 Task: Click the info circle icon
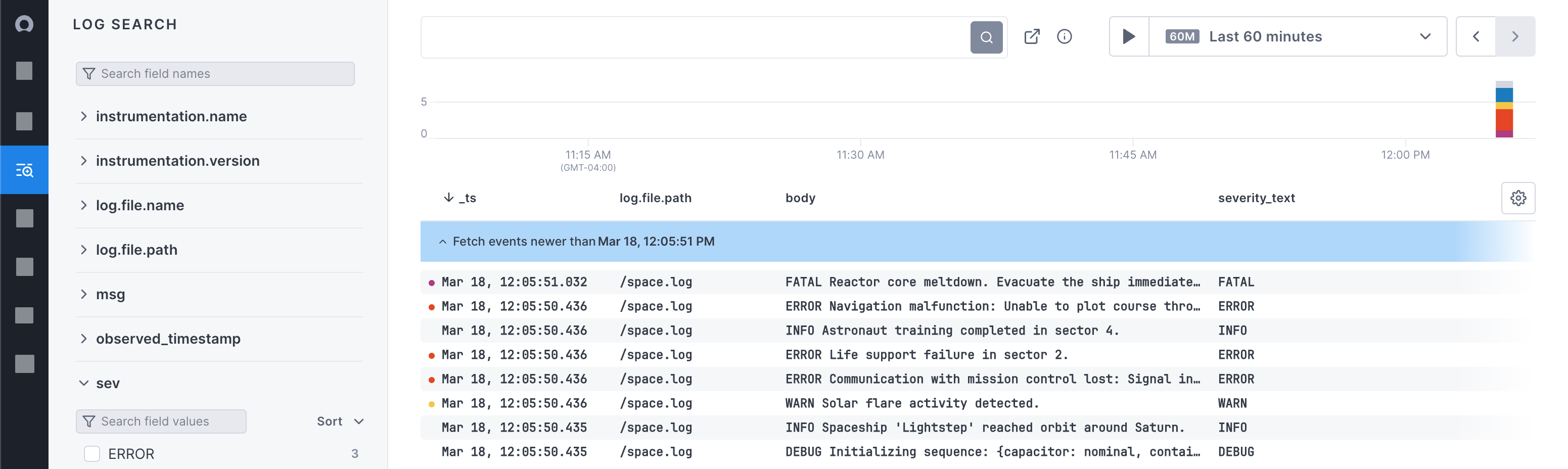click(1064, 36)
